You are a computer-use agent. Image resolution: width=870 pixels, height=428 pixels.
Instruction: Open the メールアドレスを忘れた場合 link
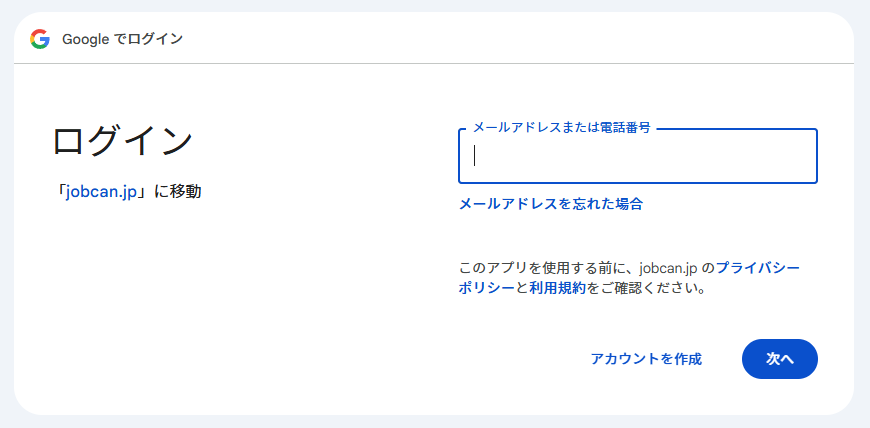point(550,204)
